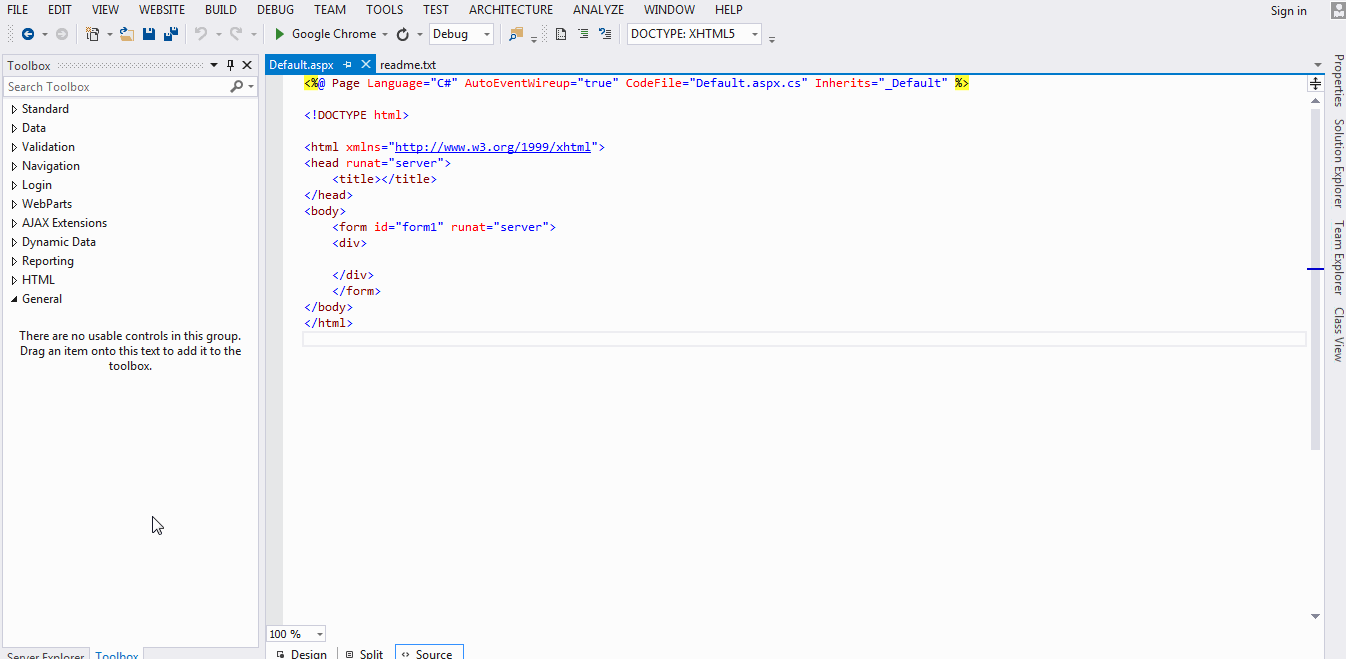Open the Debug configuration dropdown

[462, 34]
